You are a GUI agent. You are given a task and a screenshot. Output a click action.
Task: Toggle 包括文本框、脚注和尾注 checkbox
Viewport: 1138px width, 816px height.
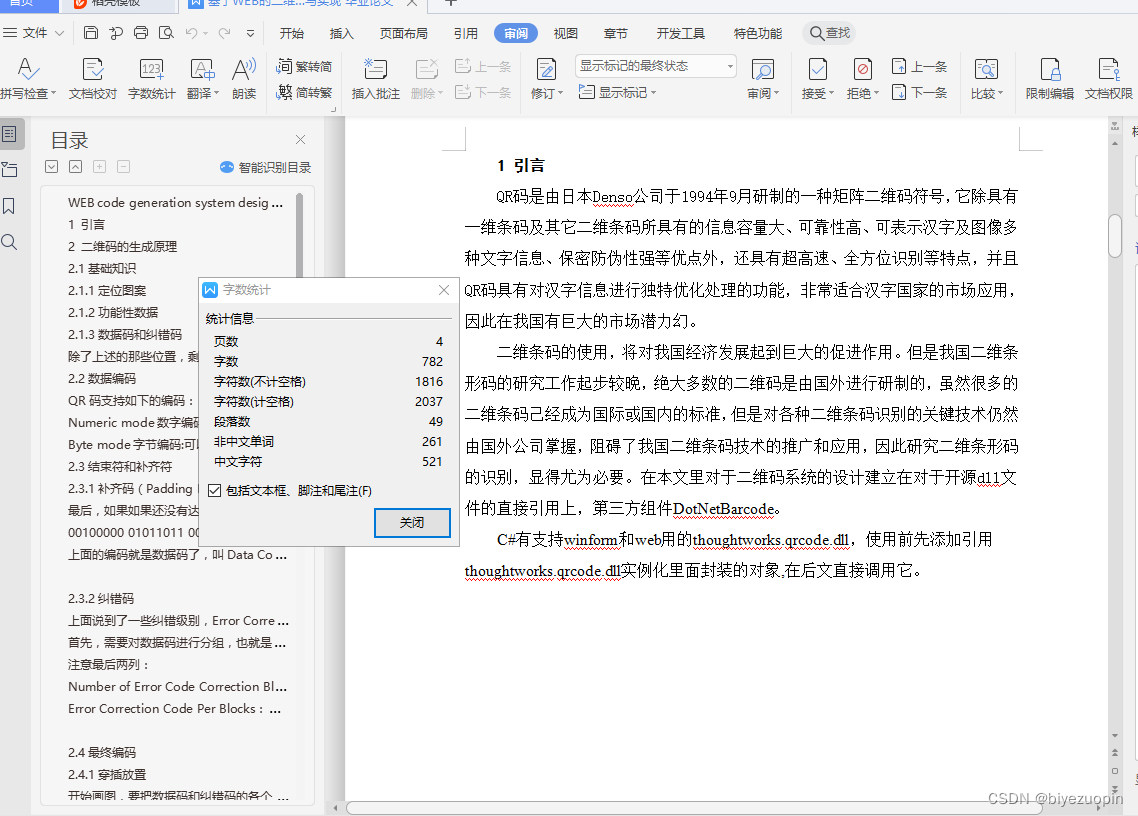(x=216, y=490)
